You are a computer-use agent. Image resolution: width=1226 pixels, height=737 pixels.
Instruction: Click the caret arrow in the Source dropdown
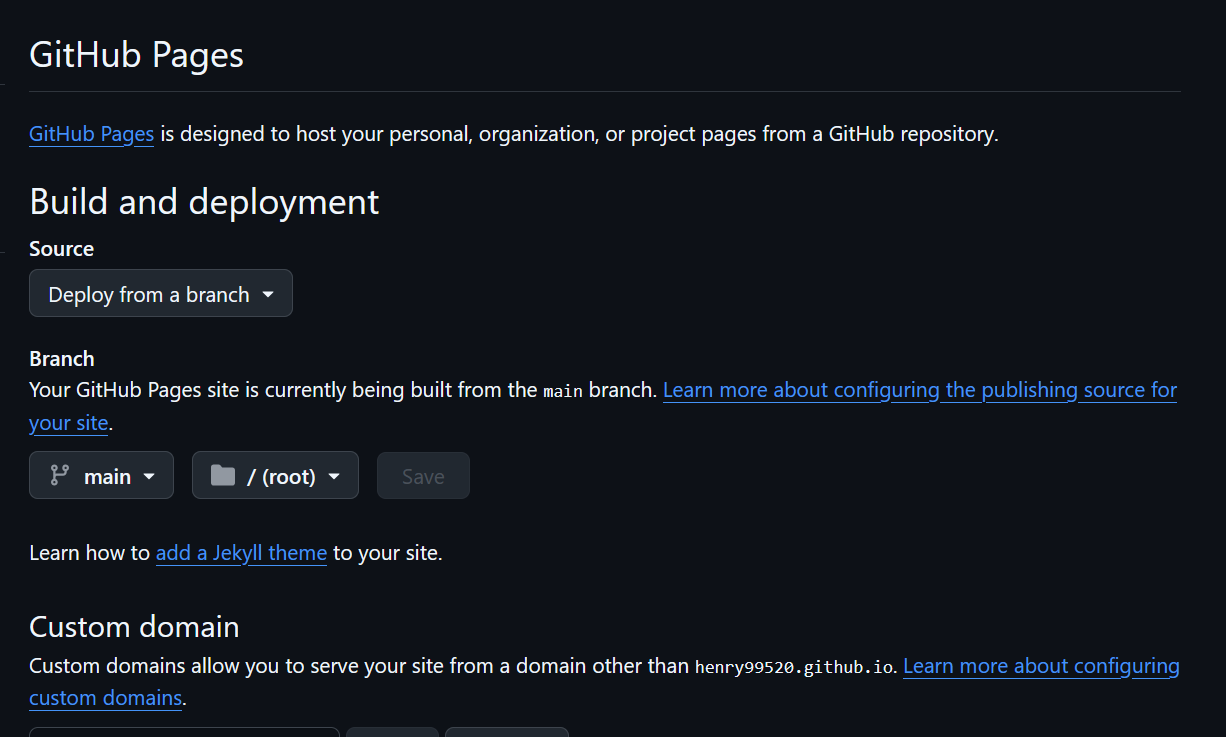(268, 294)
